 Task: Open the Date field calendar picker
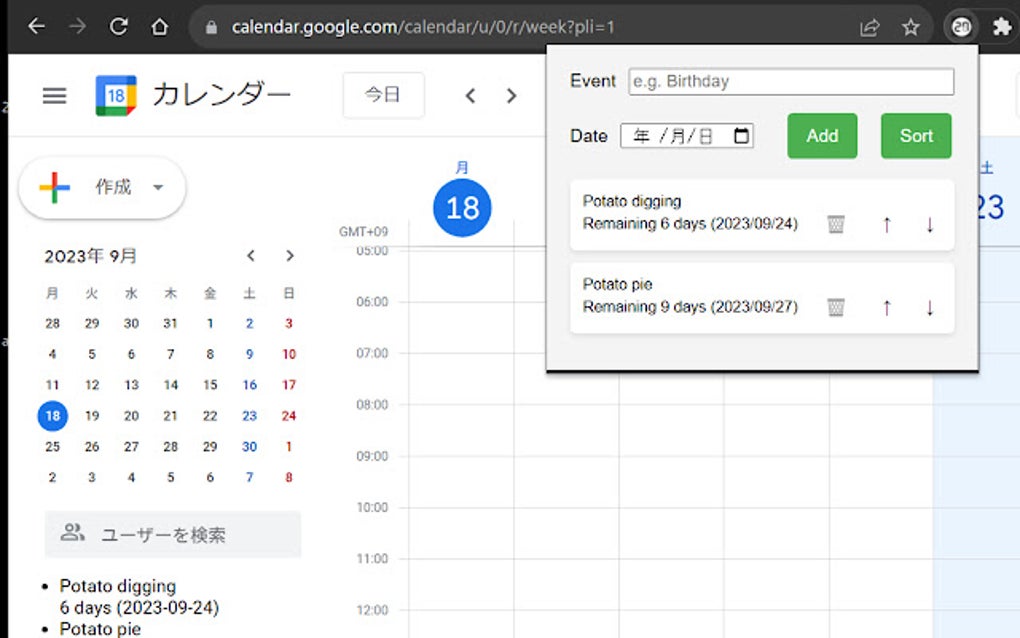(x=741, y=136)
